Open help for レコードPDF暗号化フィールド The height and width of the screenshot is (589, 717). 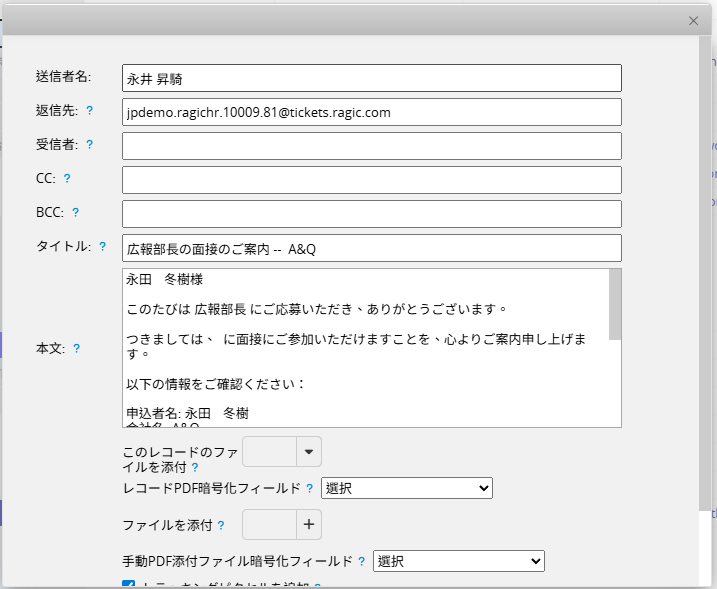(x=310, y=489)
